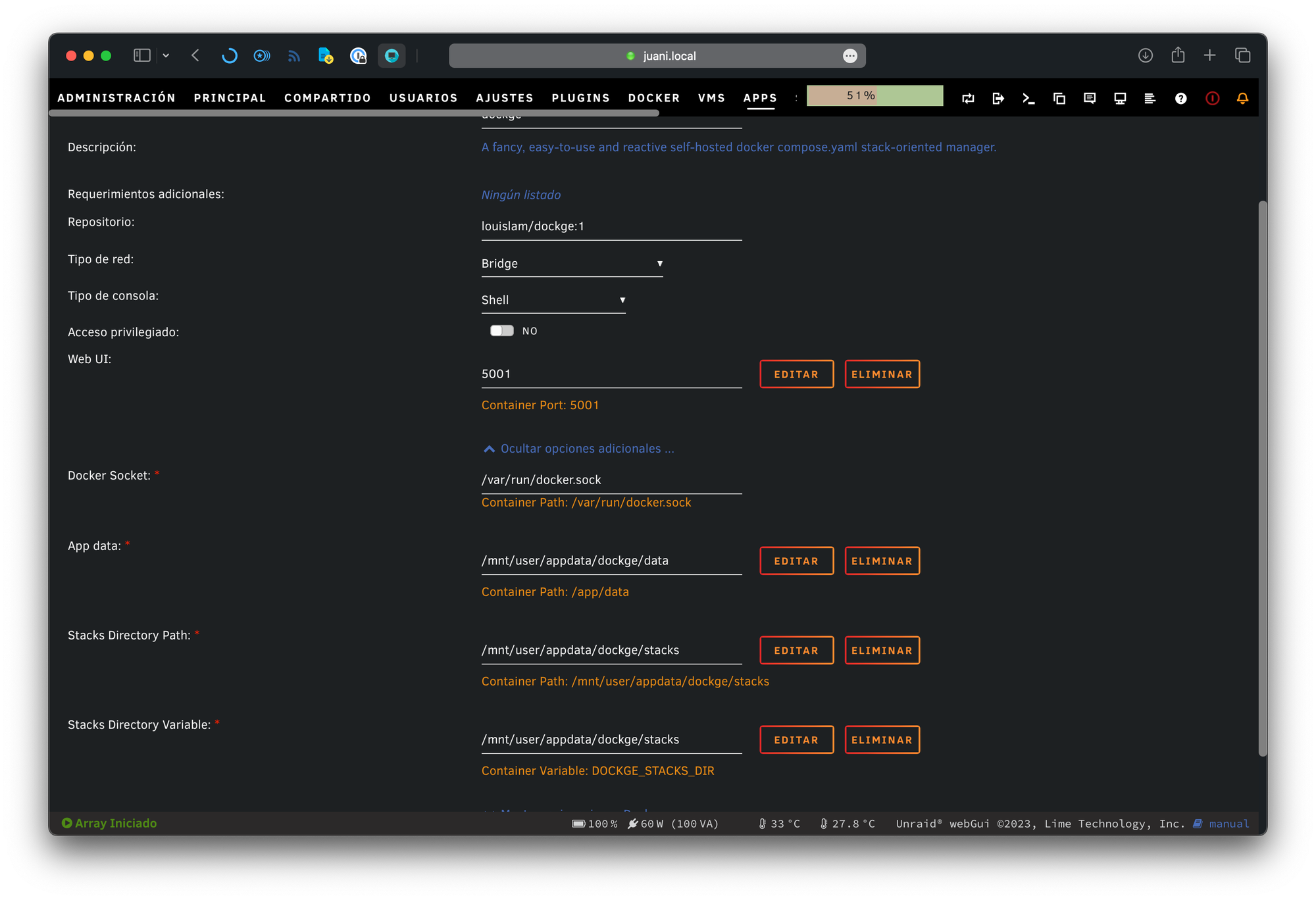Open the address bar more options button
This screenshot has height=900, width=1316.
point(850,56)
